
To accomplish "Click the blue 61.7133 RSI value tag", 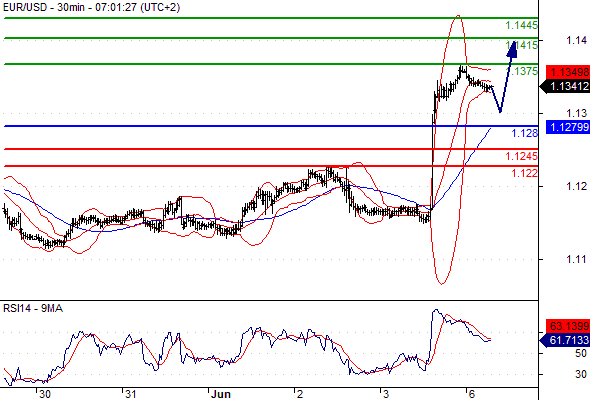I will coord(565,341).
